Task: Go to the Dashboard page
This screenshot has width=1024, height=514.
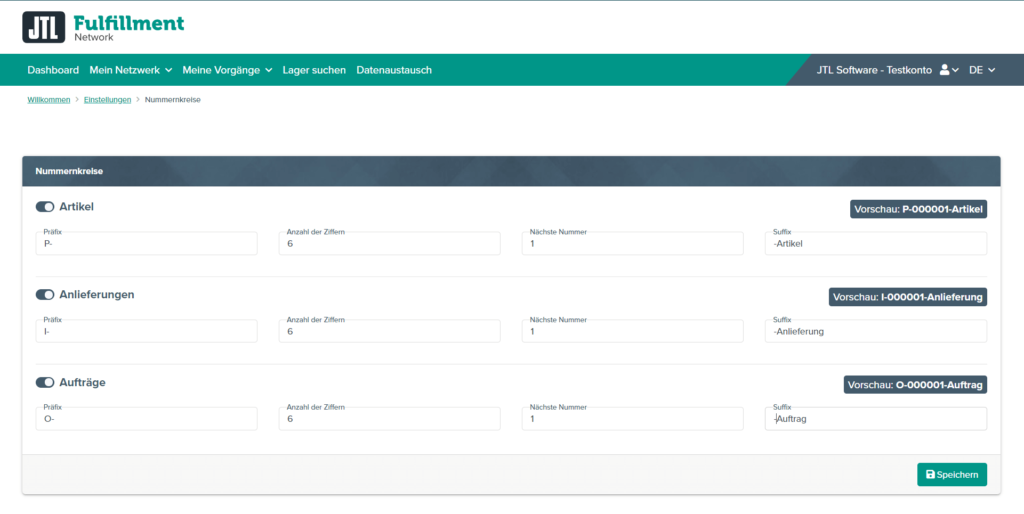Action: click(53, 70)
